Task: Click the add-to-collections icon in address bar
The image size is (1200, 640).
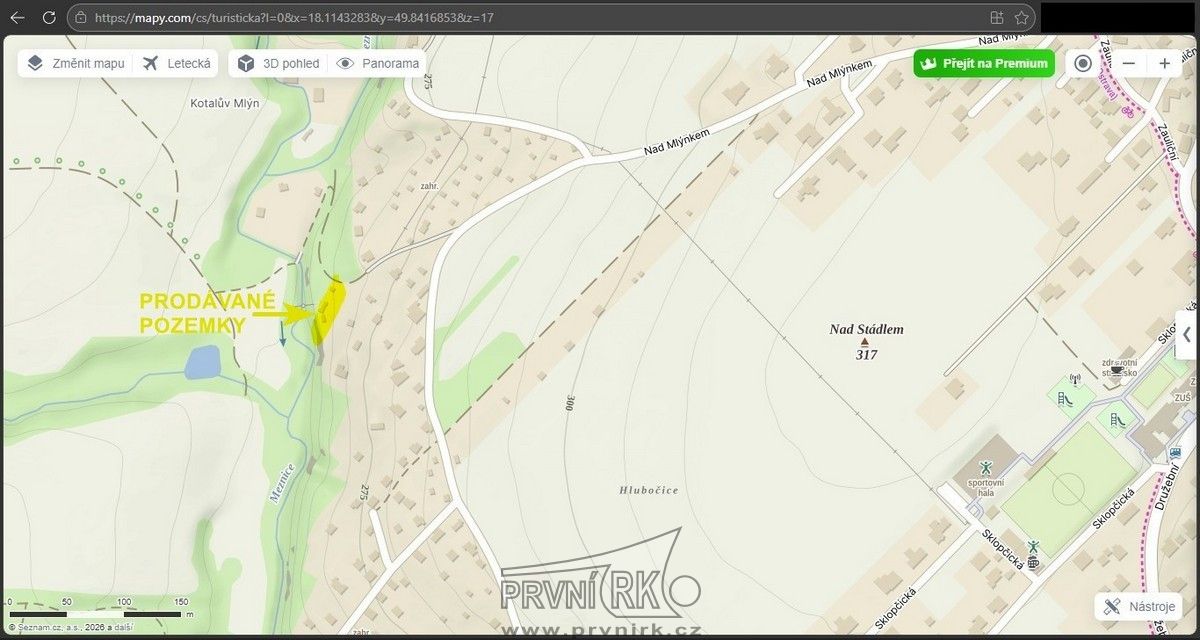Action: click(x=996, y=17)
